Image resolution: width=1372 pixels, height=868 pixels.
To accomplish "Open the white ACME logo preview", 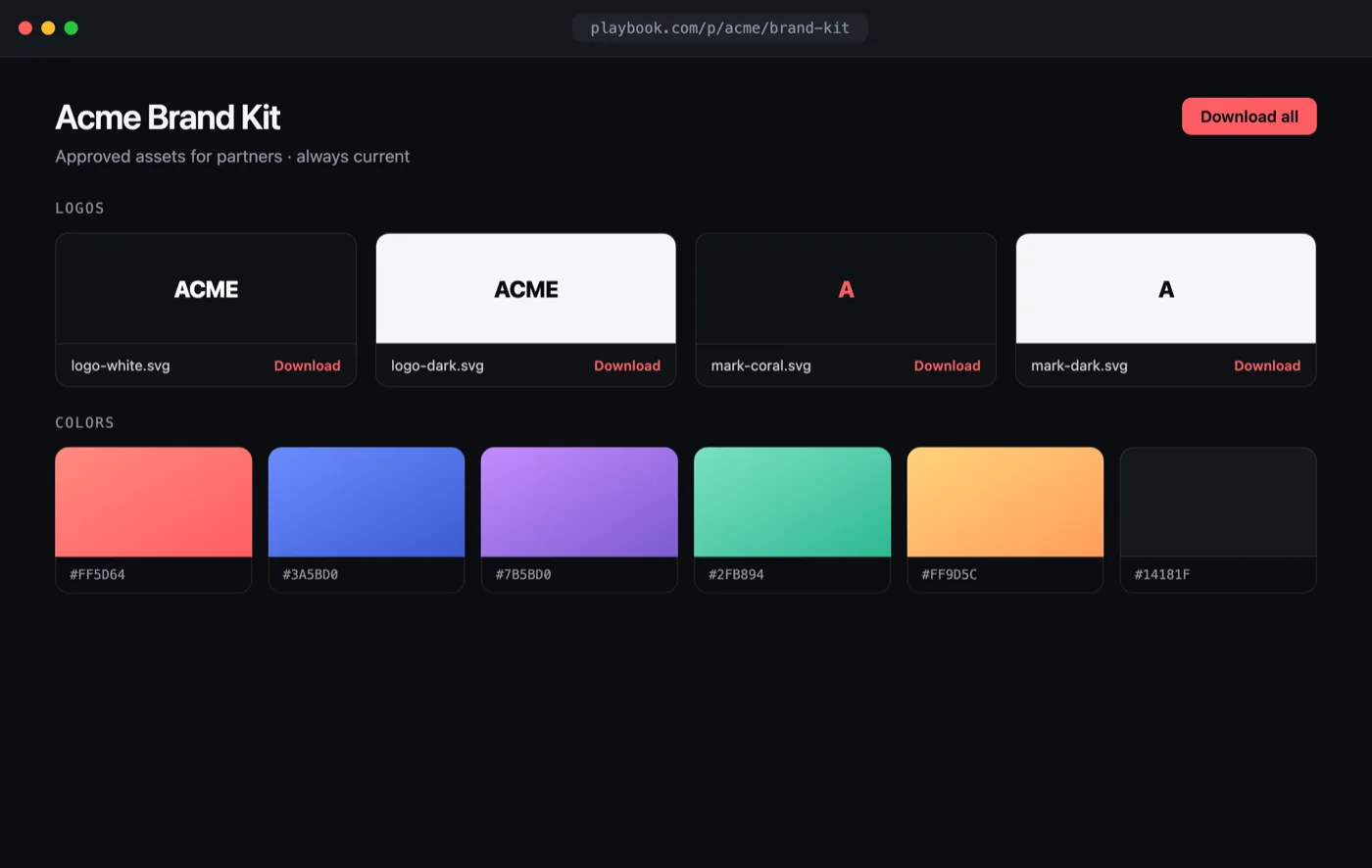I will [206, 289].
